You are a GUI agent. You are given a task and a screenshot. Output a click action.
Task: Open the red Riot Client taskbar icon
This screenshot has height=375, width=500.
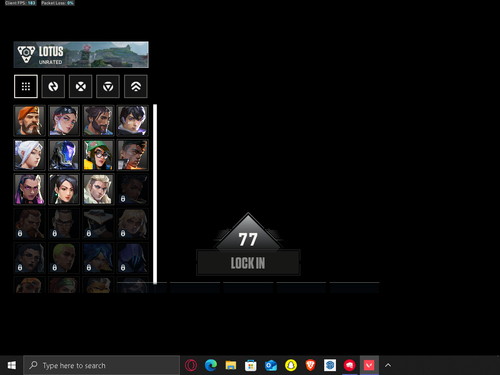click(x=349, y=365)
